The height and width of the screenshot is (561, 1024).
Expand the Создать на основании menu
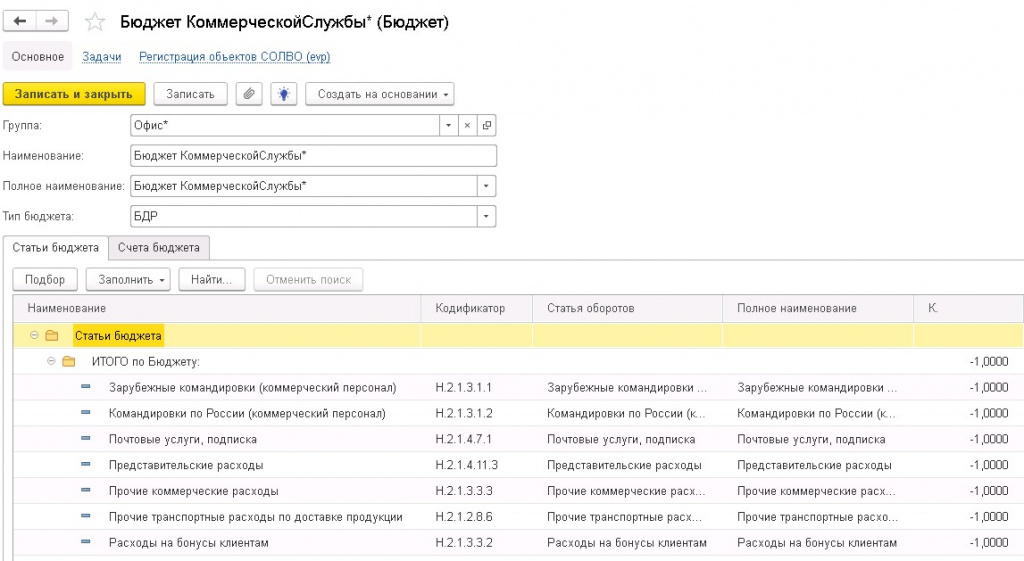379,94
